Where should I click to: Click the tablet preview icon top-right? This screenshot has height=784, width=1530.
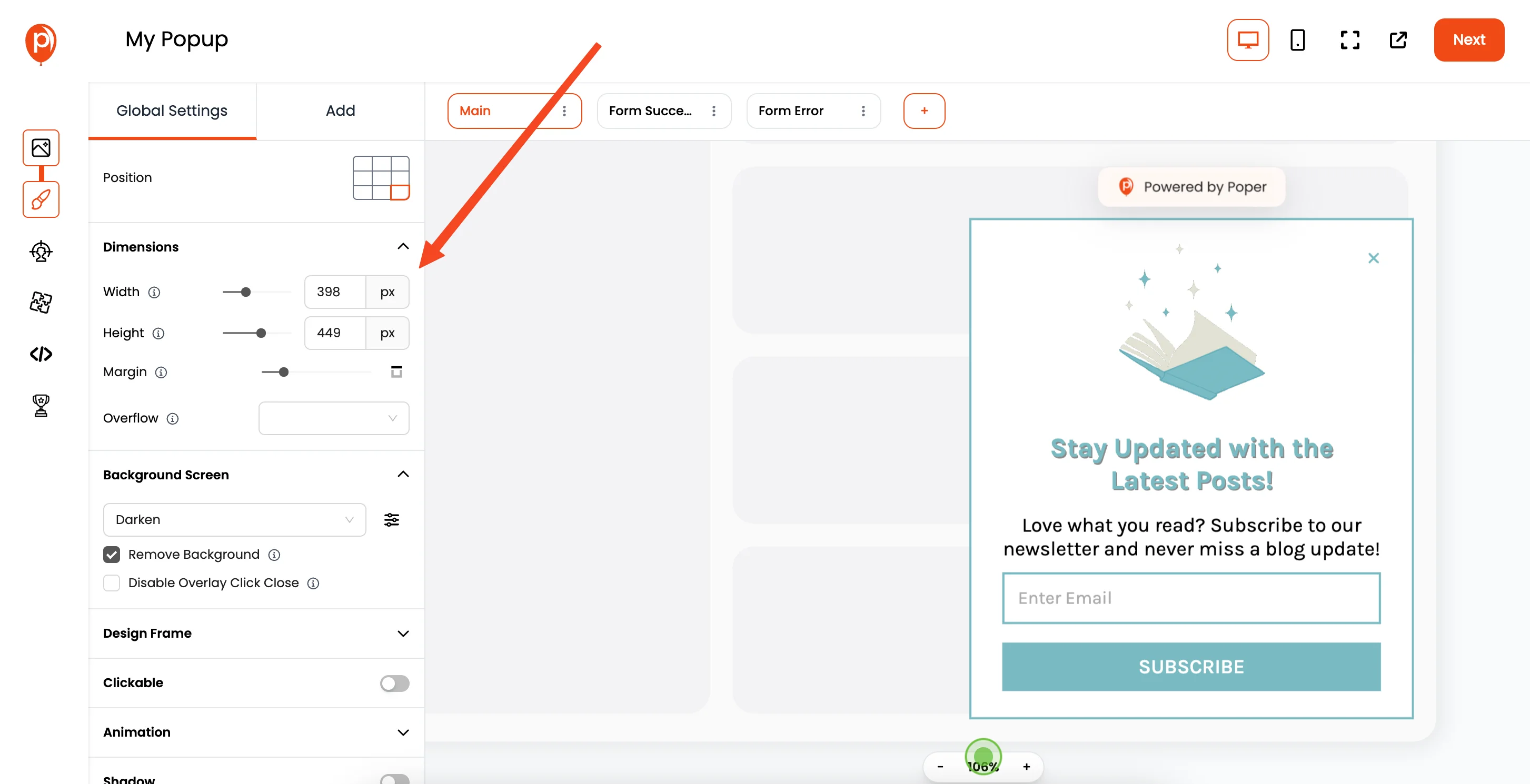[1298, 40]
